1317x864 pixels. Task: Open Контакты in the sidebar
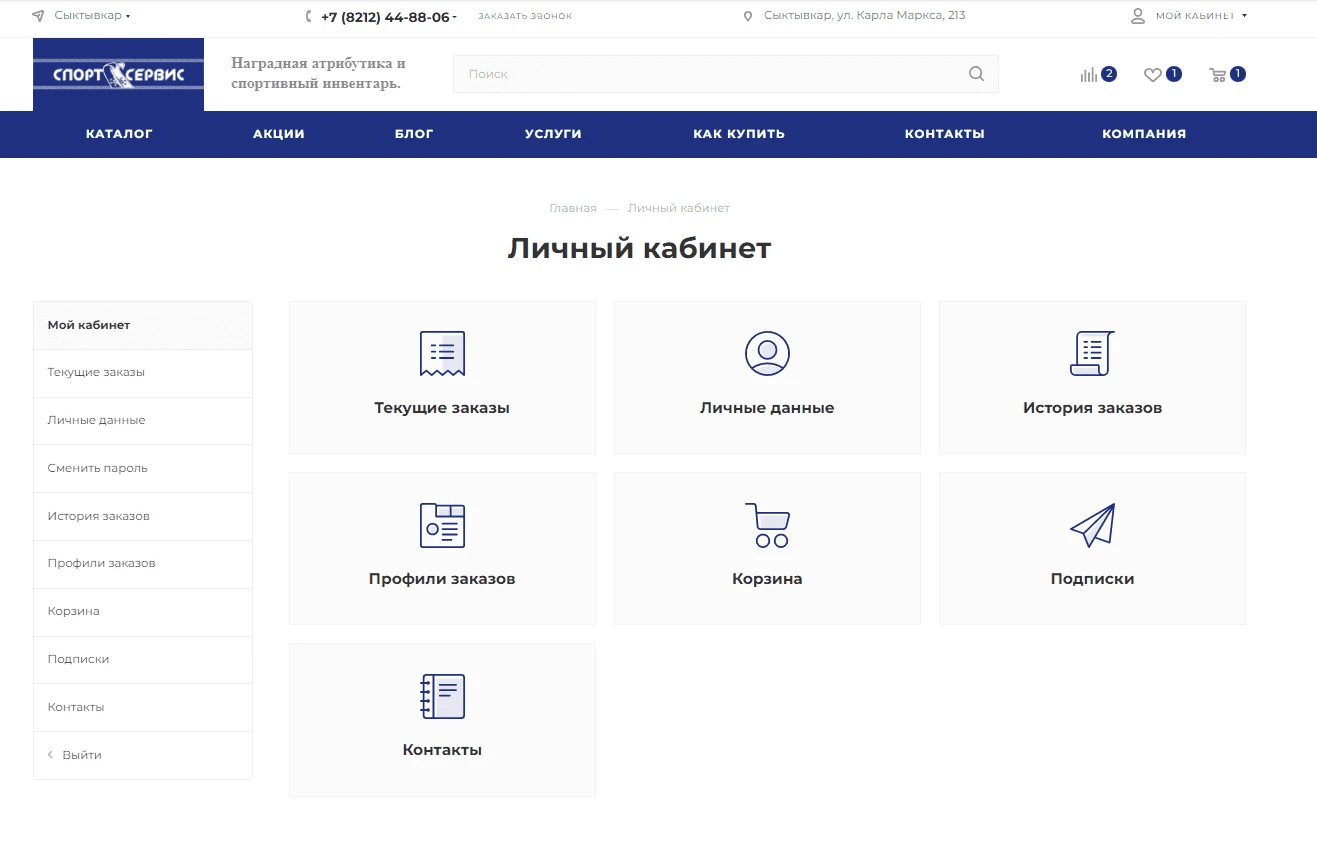(143, 707)
